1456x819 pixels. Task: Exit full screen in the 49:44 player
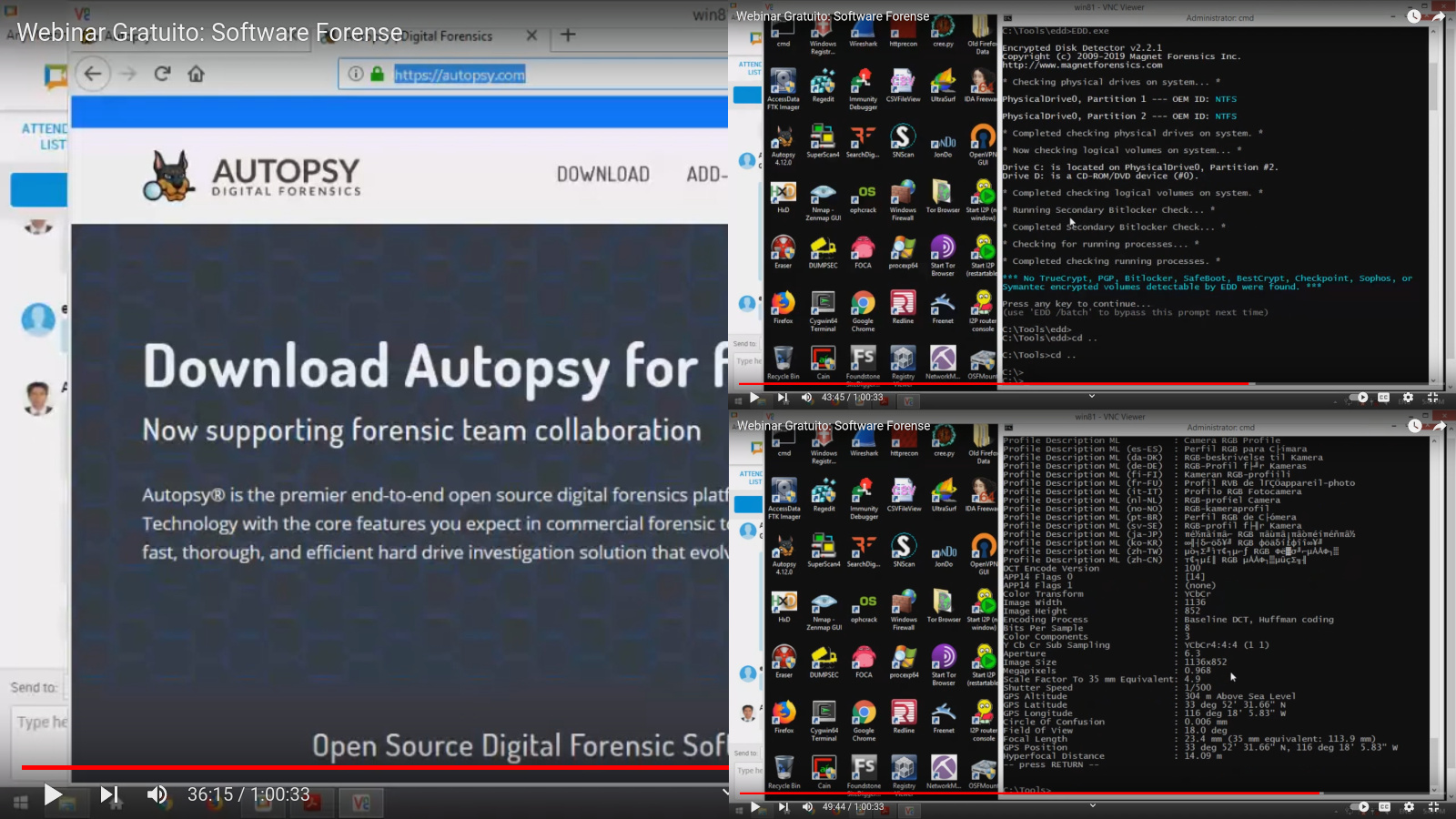coord(1434,807)
